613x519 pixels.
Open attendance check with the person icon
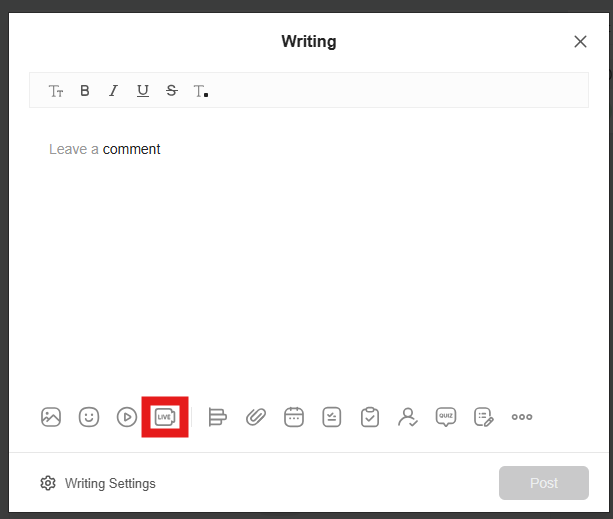[408, 417]
